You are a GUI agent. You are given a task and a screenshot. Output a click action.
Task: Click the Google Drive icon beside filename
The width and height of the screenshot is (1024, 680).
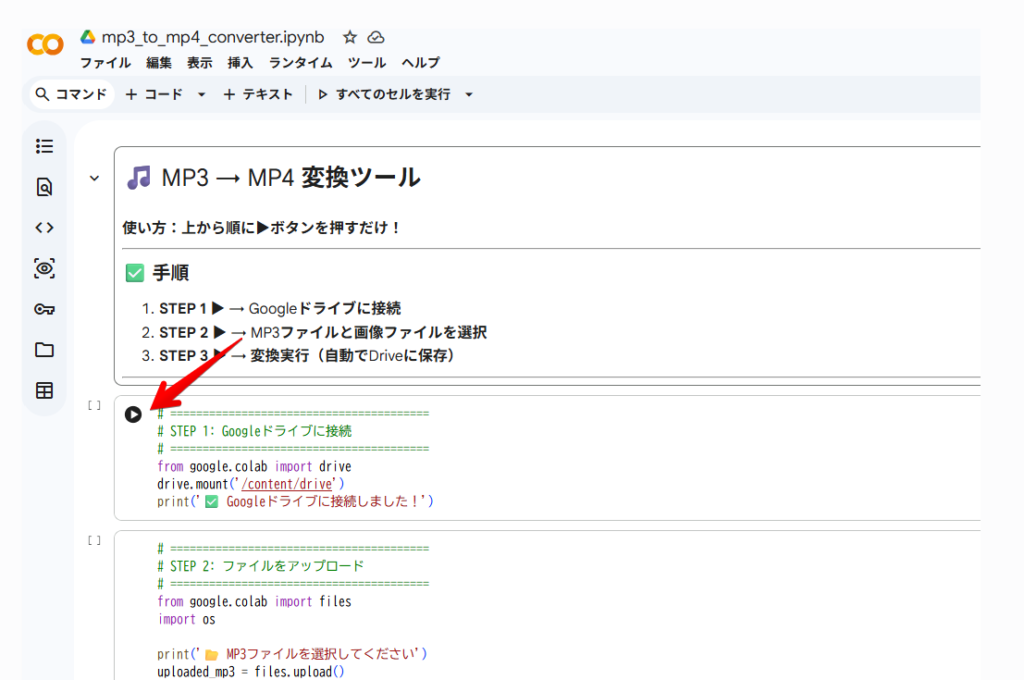click(x=88, y=37)
